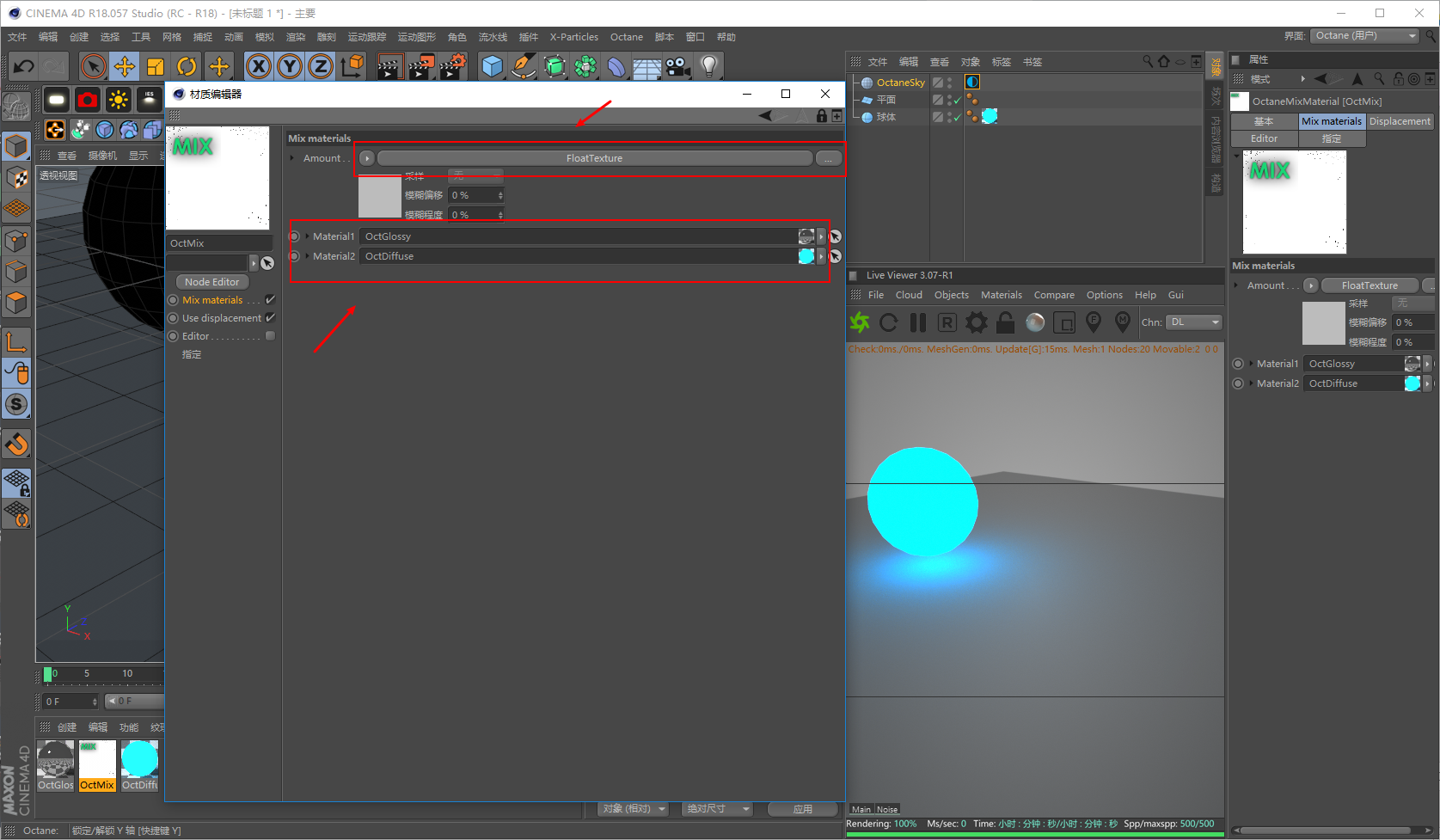Screen dimensions: 1440x840
Task: Click the apply button below the editor
Action: (x=802, y=809)
